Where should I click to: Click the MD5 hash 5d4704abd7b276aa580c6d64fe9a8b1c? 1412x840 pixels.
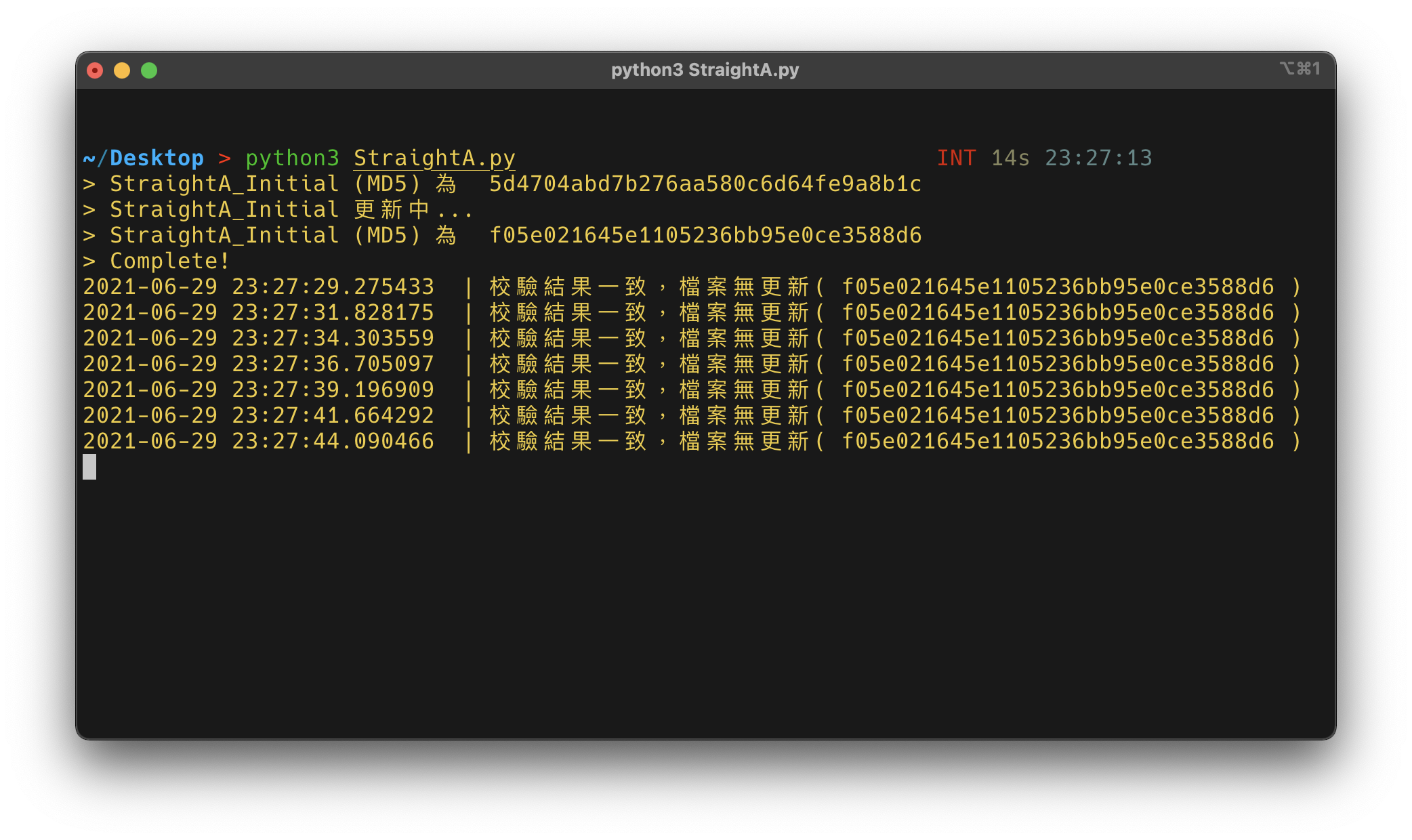pos(705,184)
